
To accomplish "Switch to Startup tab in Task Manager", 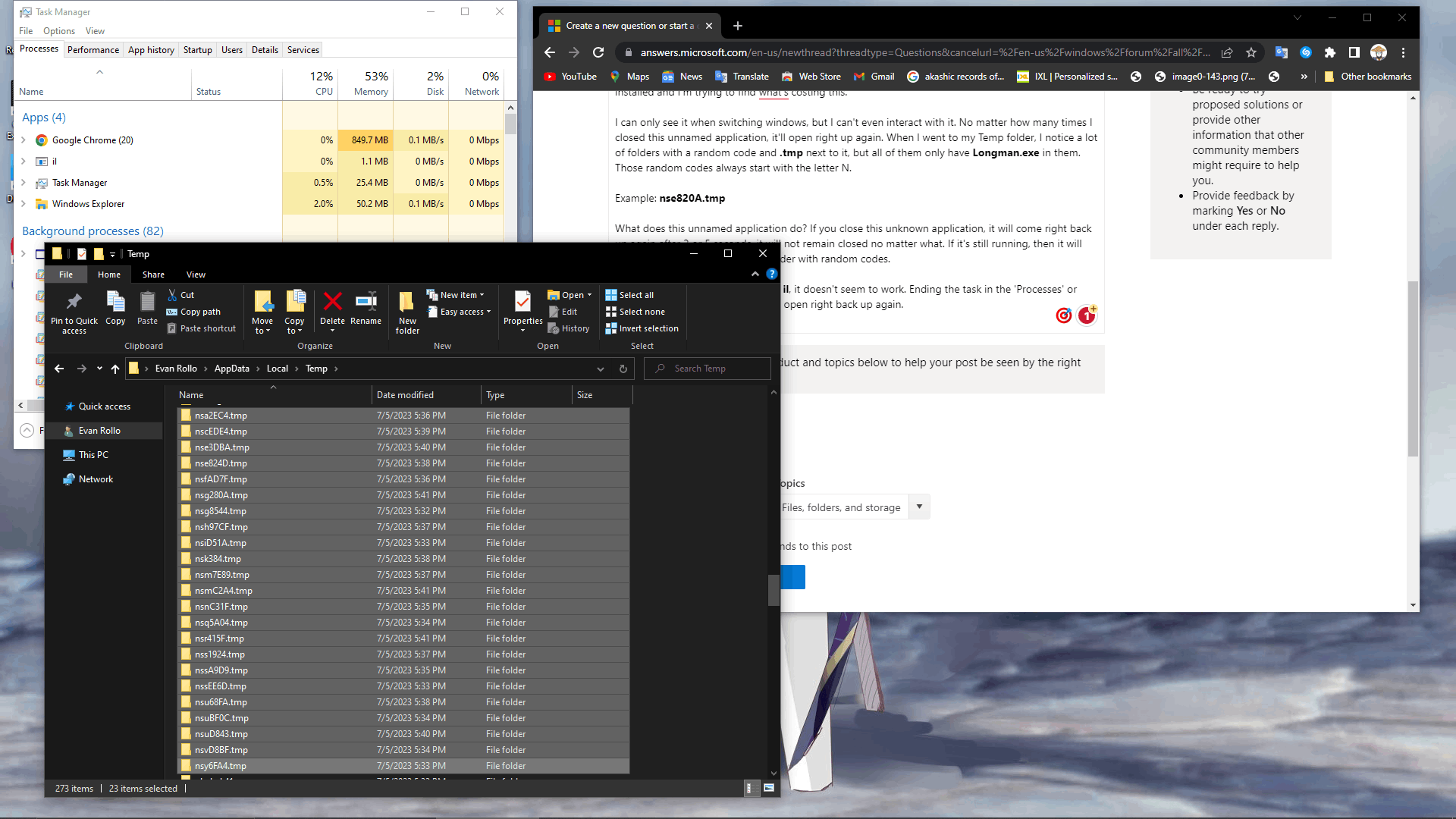I will click(198, 50).
